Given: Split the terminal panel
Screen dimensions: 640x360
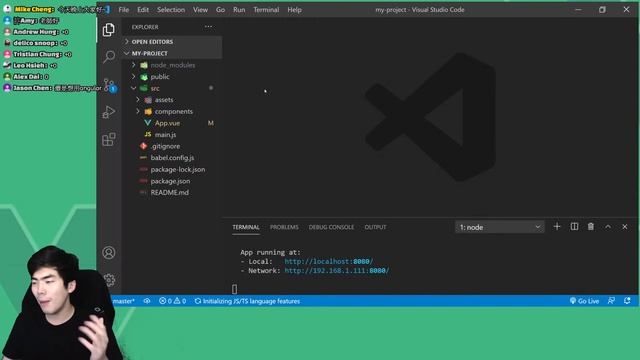Looking at the screenshot, I should tap(574, 227).
